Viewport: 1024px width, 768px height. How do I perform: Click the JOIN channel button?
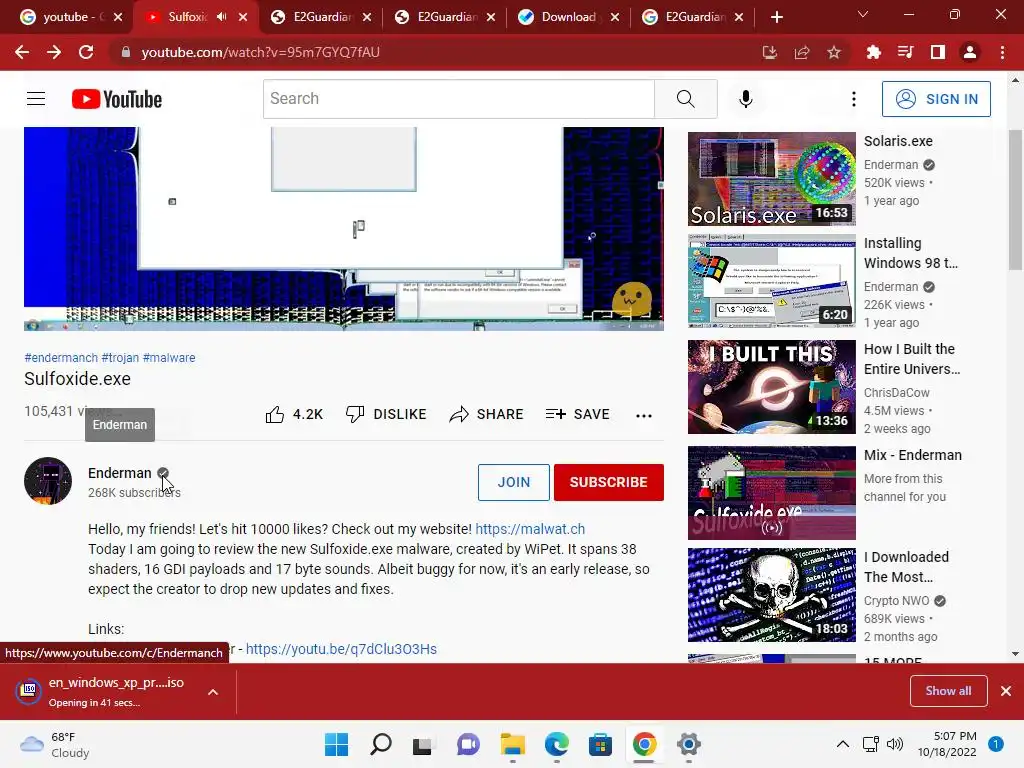coord(514,482)
